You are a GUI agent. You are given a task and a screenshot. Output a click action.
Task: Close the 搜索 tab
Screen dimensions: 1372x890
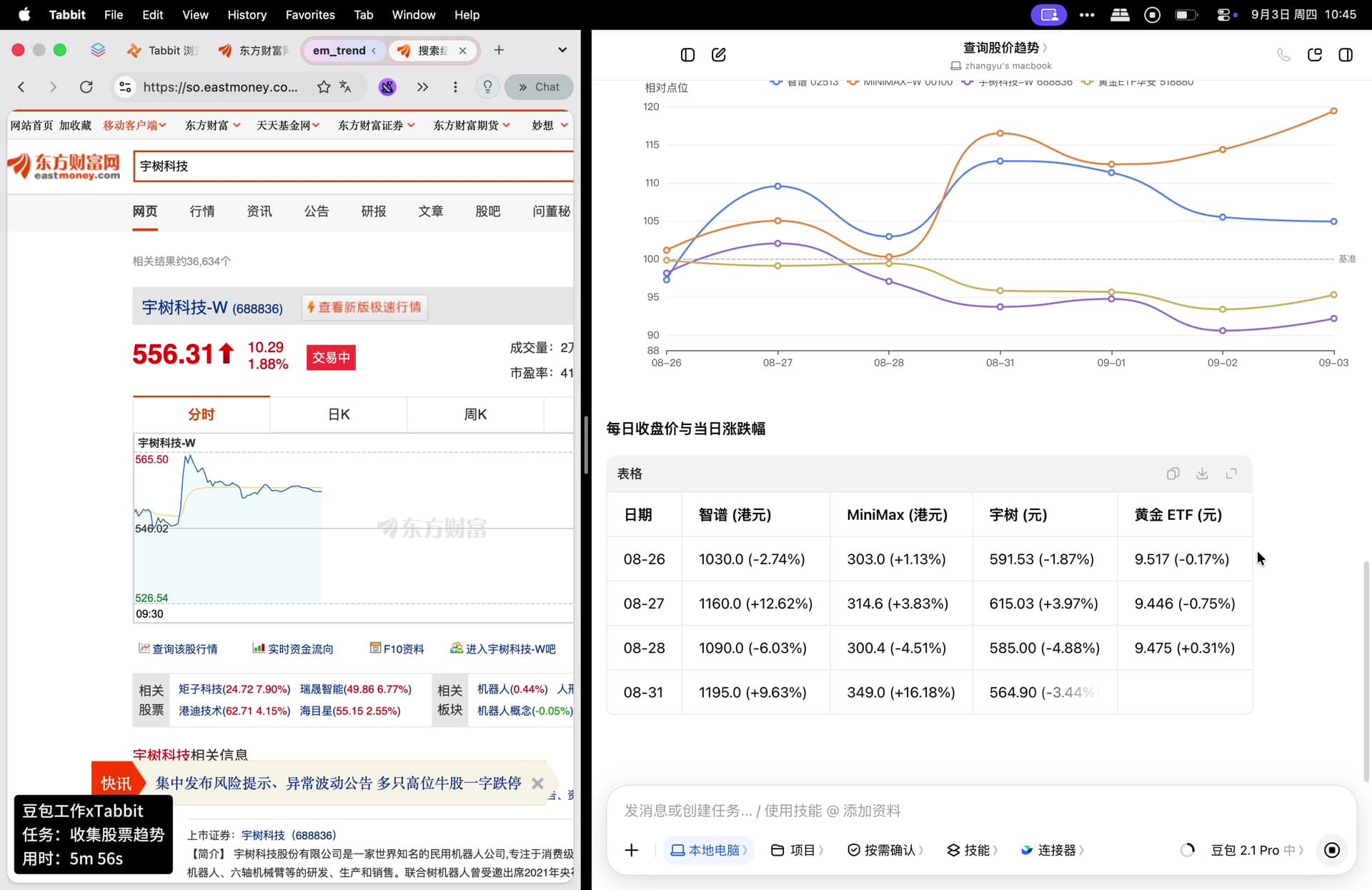pyautogui.click(x=462, y=51)
